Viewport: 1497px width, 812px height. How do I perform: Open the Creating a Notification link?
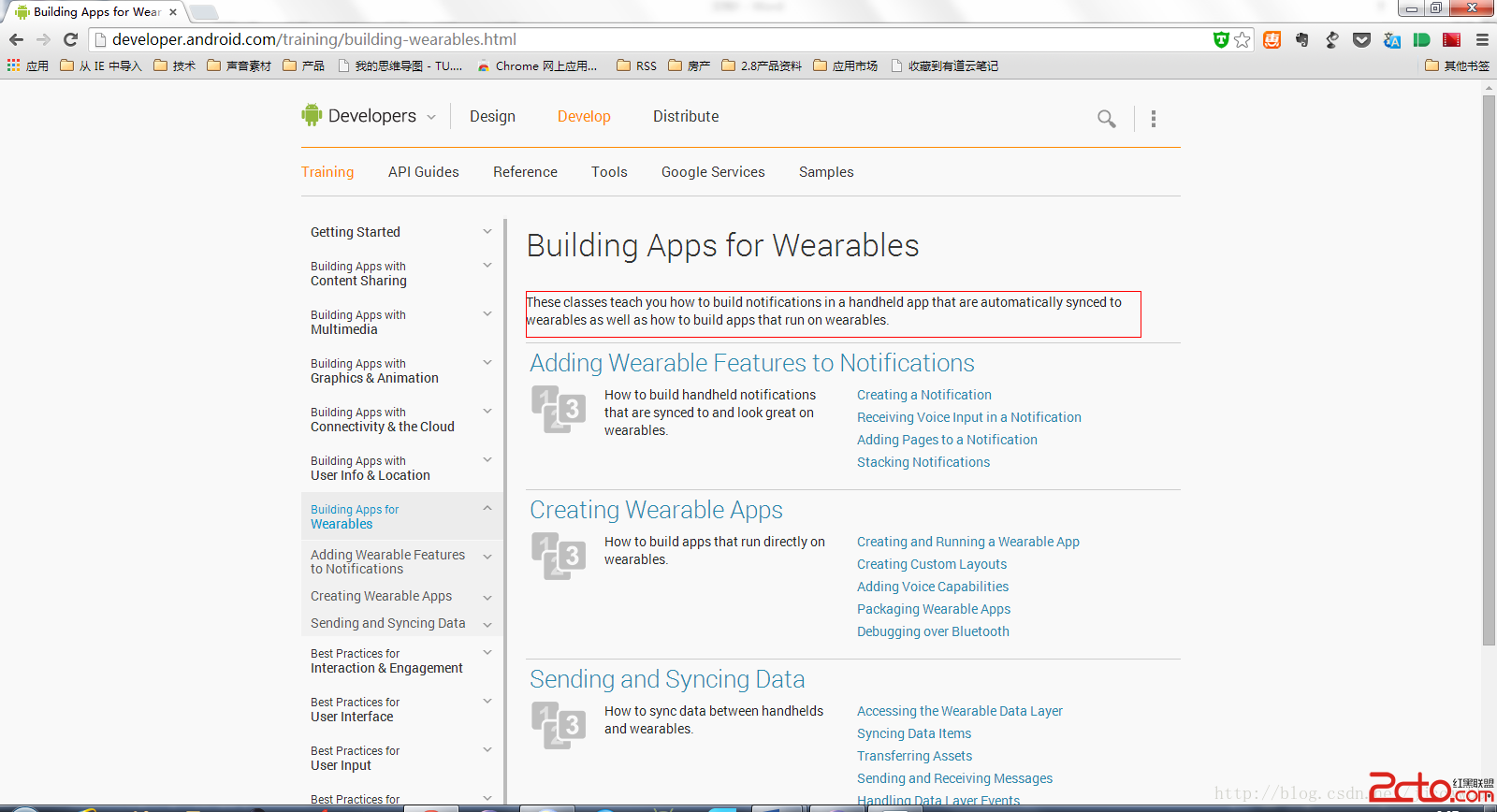pyautogui.click(x=923, y=395)
